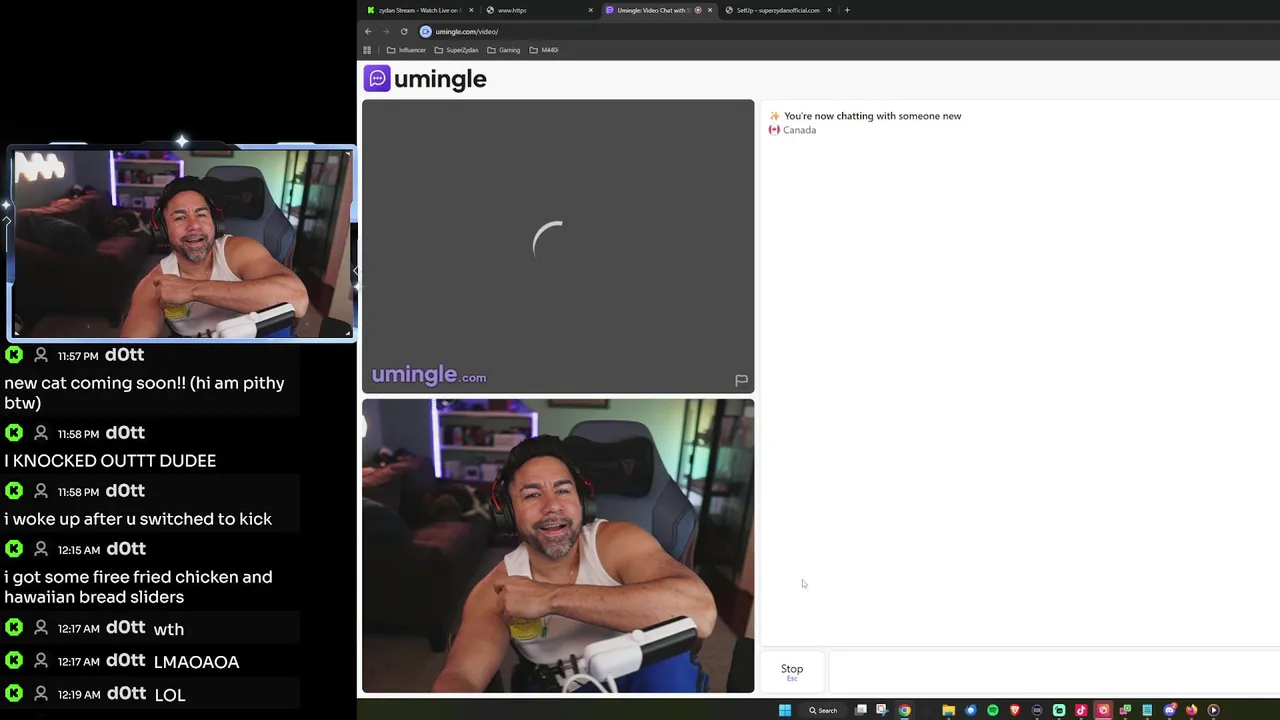The image size is (1280, 720).
Task: Close the SetUp superzydanofficial tab
Action: coord(829,10)
